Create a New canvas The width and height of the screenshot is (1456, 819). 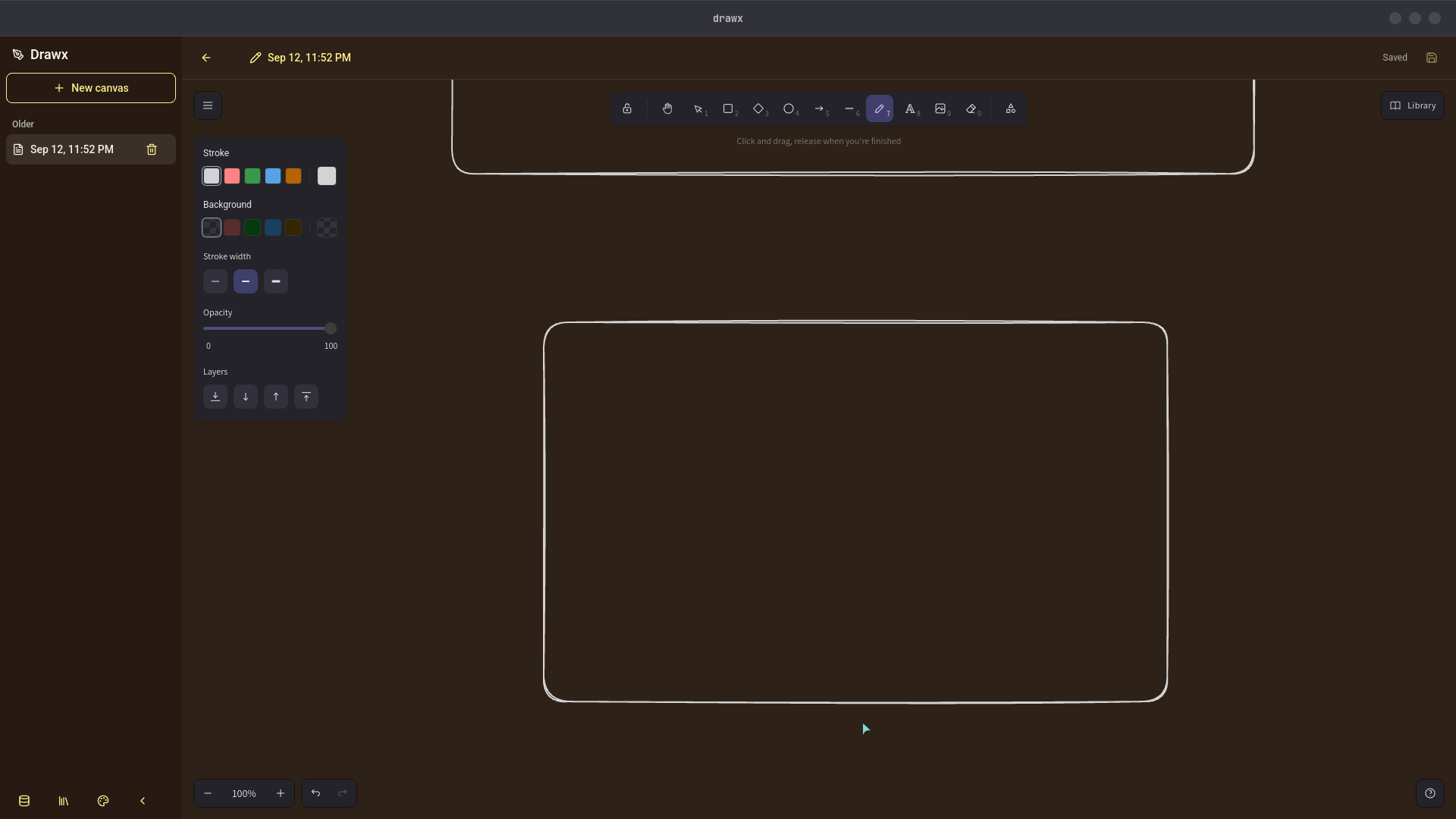click(x=91, y=88)
